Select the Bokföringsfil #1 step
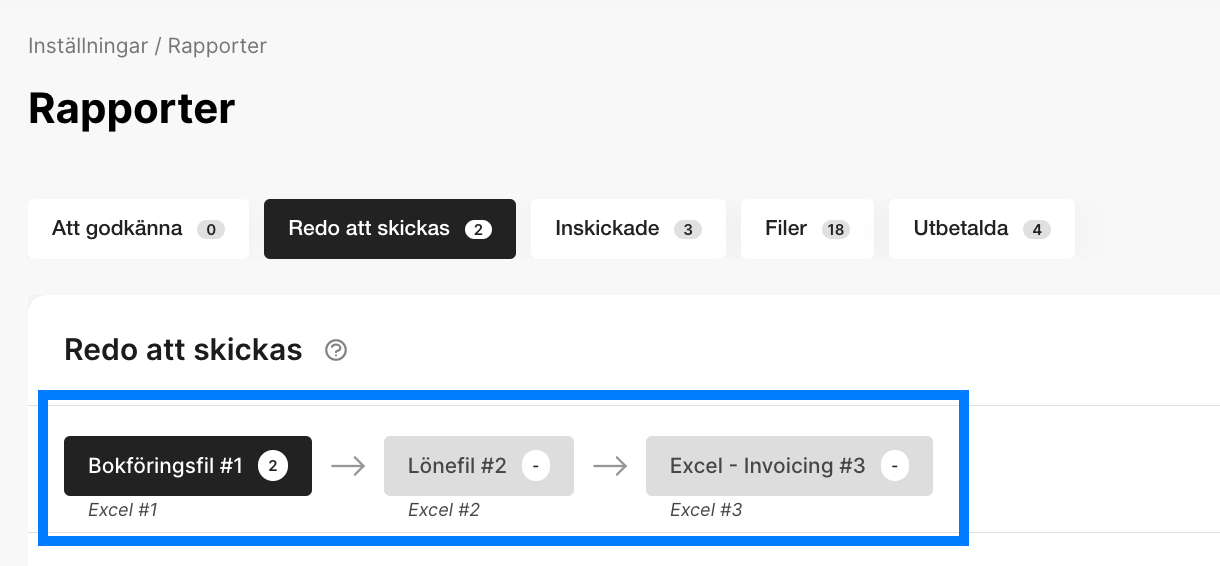1220x566 pixels. click(x=166, y=466)
